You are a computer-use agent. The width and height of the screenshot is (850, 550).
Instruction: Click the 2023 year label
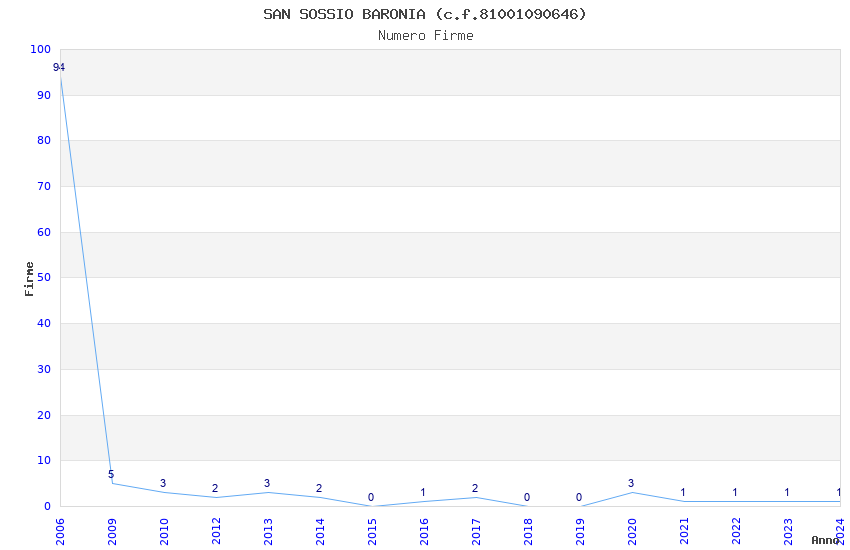788,532
